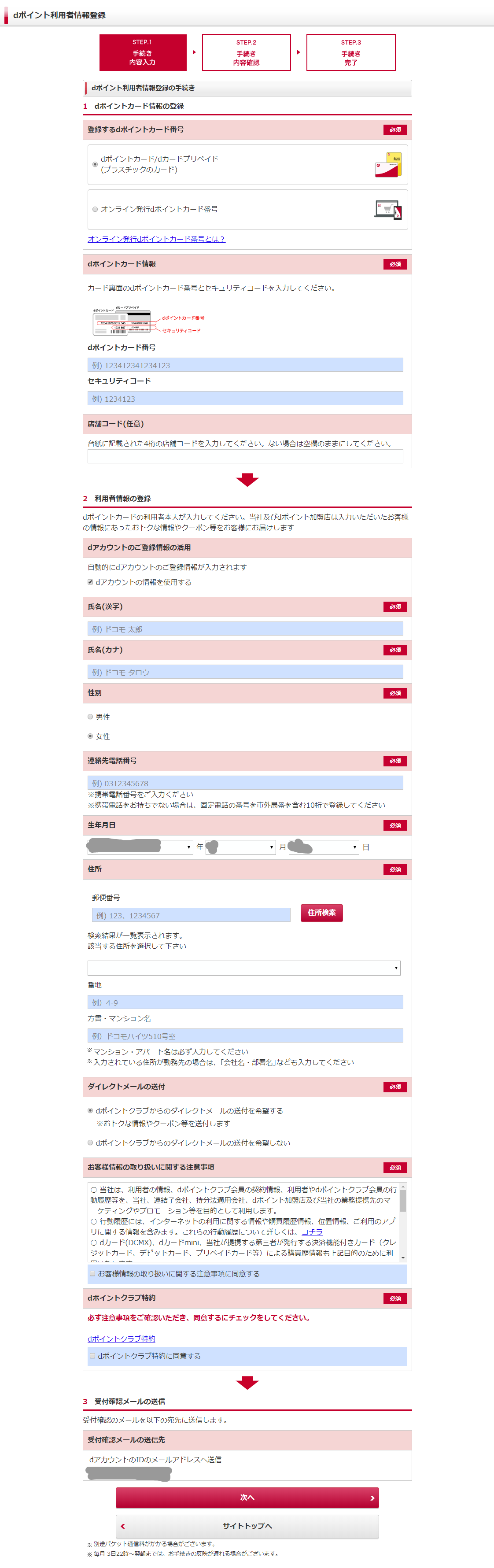Select 男性 gender radio button
The width and height of the screenshot is (494, 1568).
click(91, 717)
